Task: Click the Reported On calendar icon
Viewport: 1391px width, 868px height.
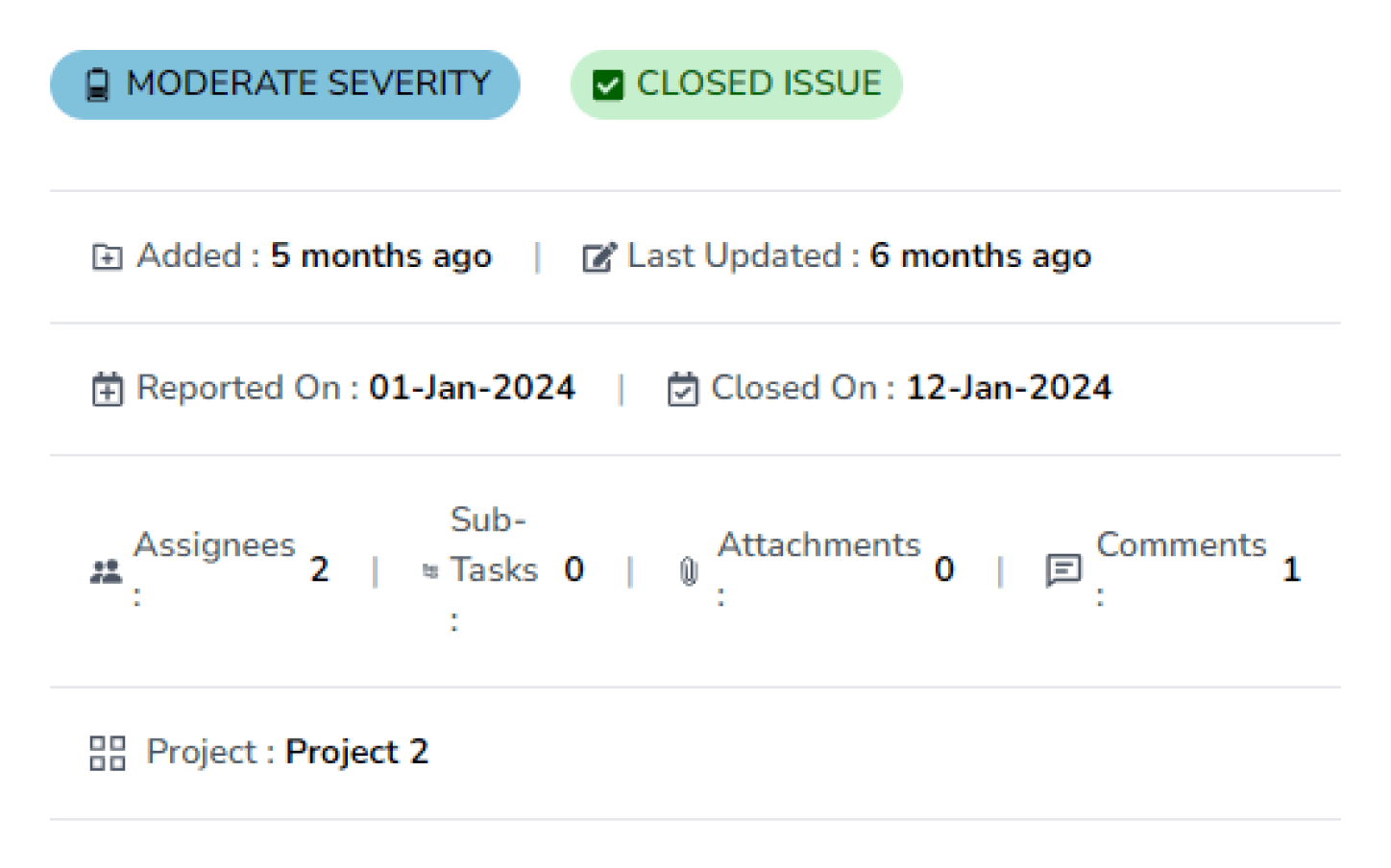Action: [x=107, y=389]
